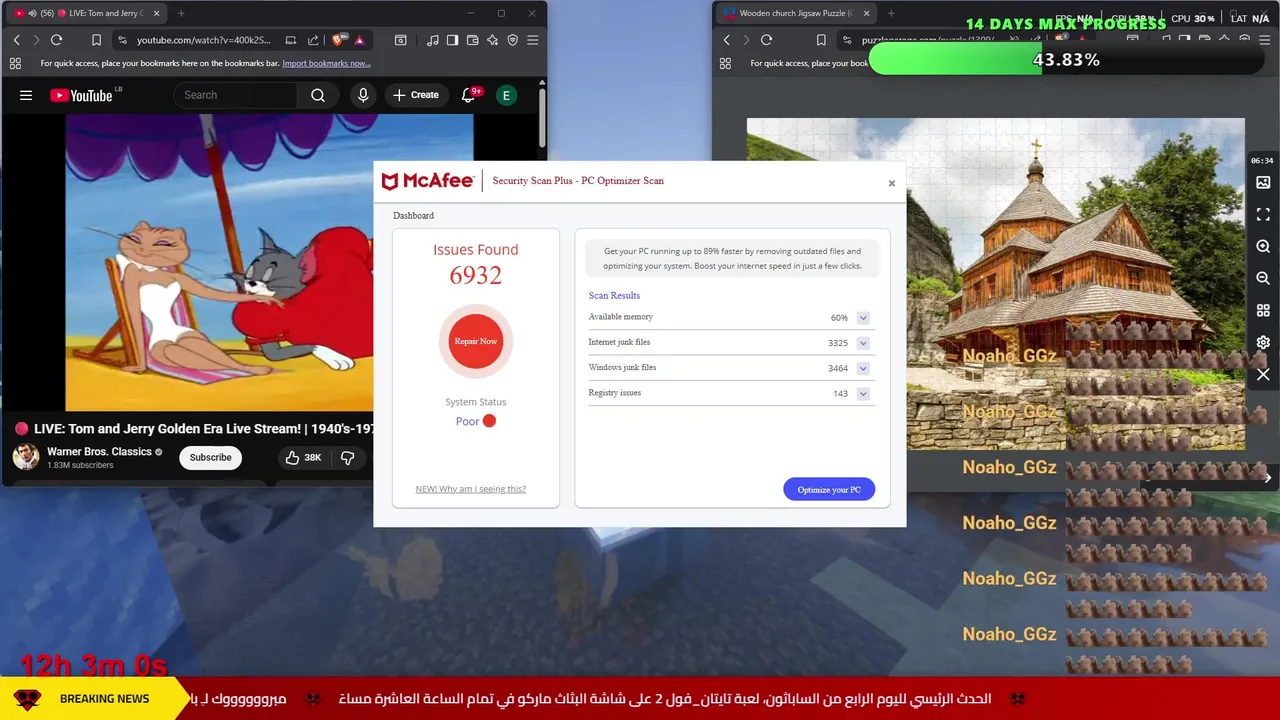Click Import bookmarks now link in YouTube window

326,63
